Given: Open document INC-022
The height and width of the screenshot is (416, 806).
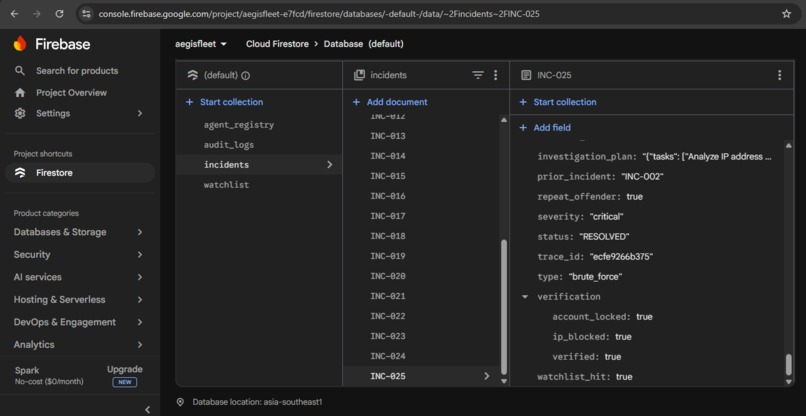Looking at the screenshot, I should pyautogui.click(x=388, y=316).
